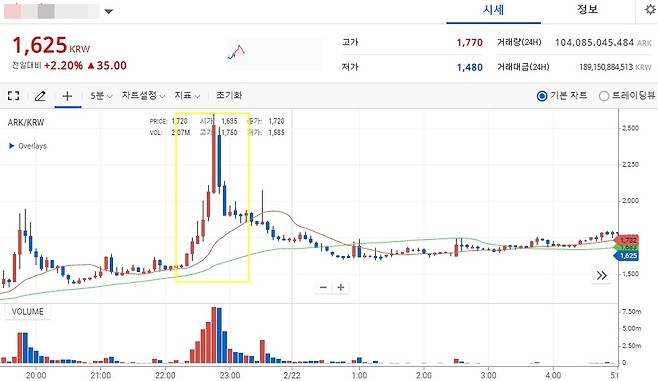Click the 23:00 time axis label
Screen dimensions: 658x381
(x=230, y=375)
